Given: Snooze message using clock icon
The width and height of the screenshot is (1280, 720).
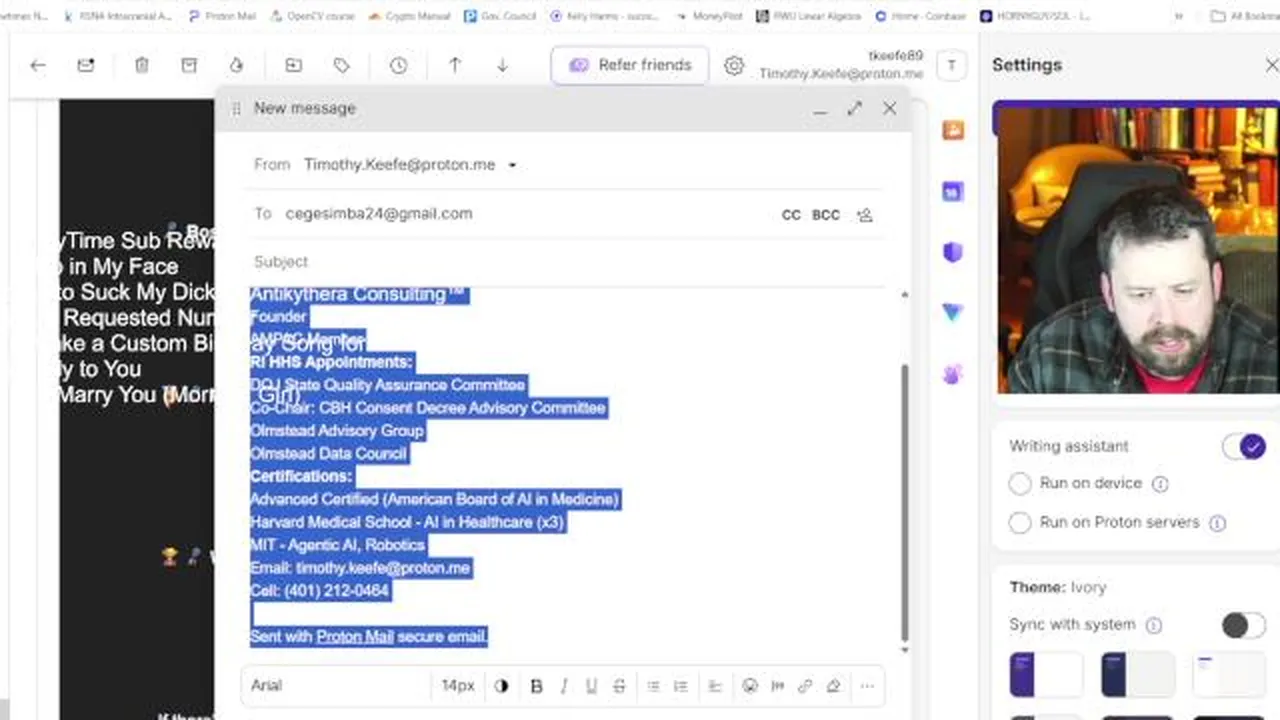Looking at the screenshot, I should pyautogui.click(x=398, y=65).
